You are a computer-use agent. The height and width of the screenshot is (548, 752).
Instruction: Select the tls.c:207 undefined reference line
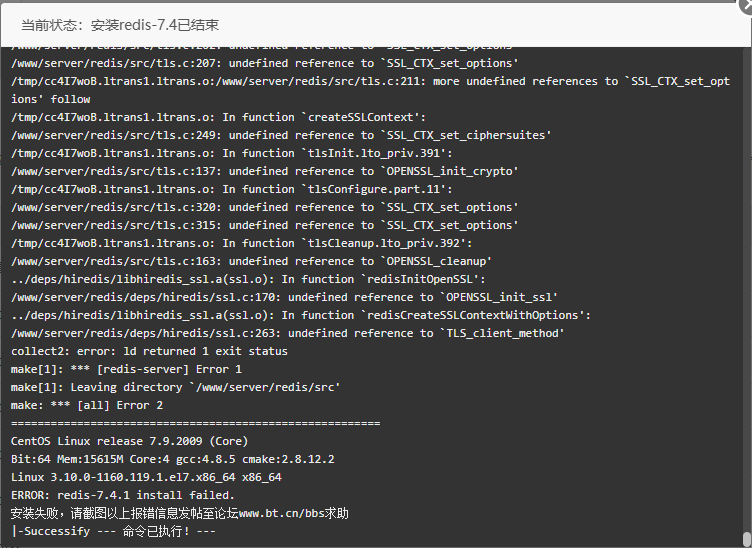tap(265, 63)
